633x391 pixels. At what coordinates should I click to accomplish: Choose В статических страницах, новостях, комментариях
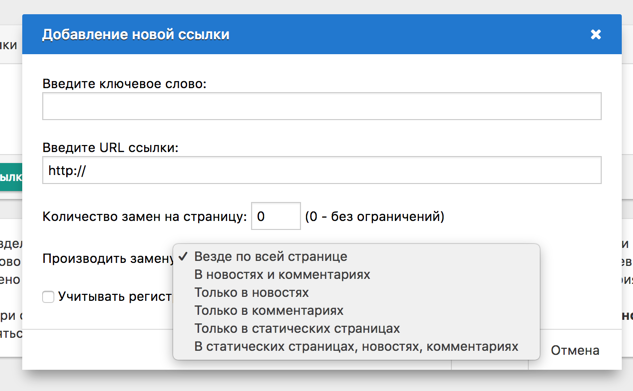[x=356, y=347]
